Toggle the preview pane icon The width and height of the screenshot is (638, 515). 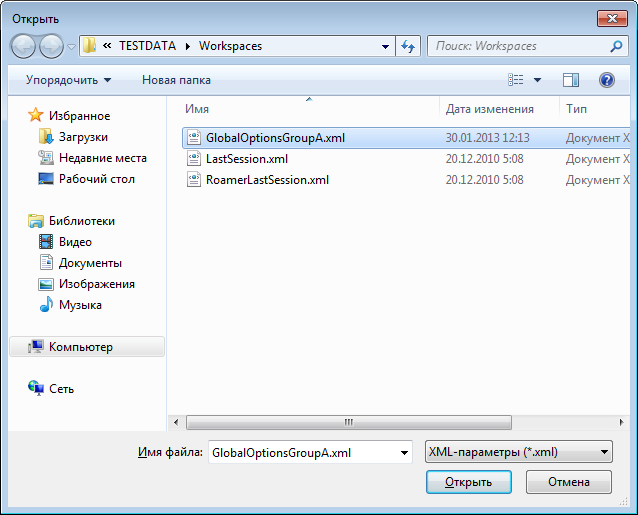click(571, 80)
